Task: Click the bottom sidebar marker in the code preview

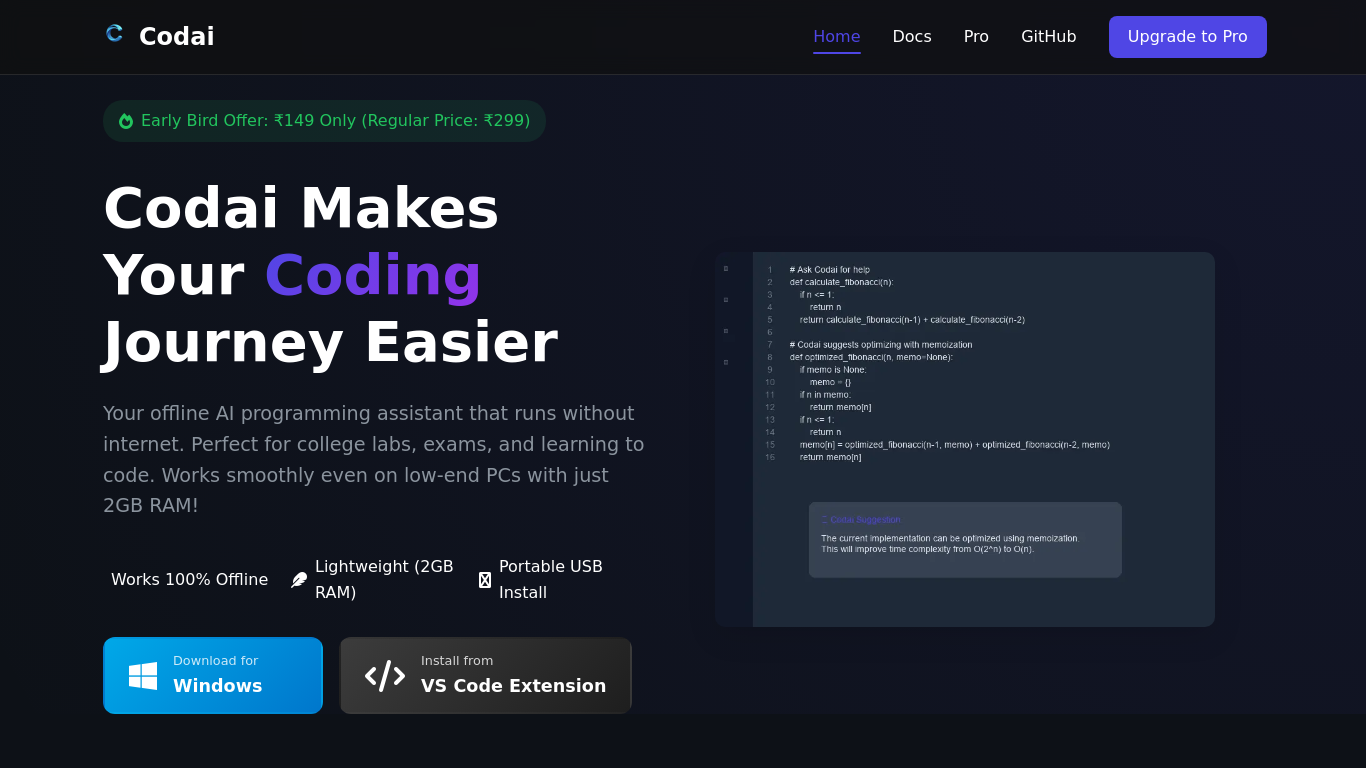Action: 725,364
